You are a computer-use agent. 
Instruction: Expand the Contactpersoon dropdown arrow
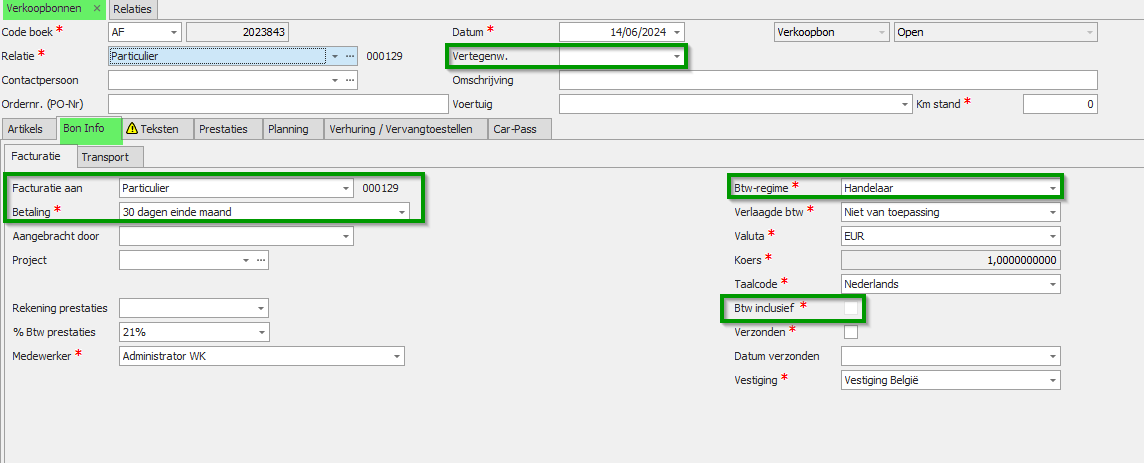click(x=335, y=80)
